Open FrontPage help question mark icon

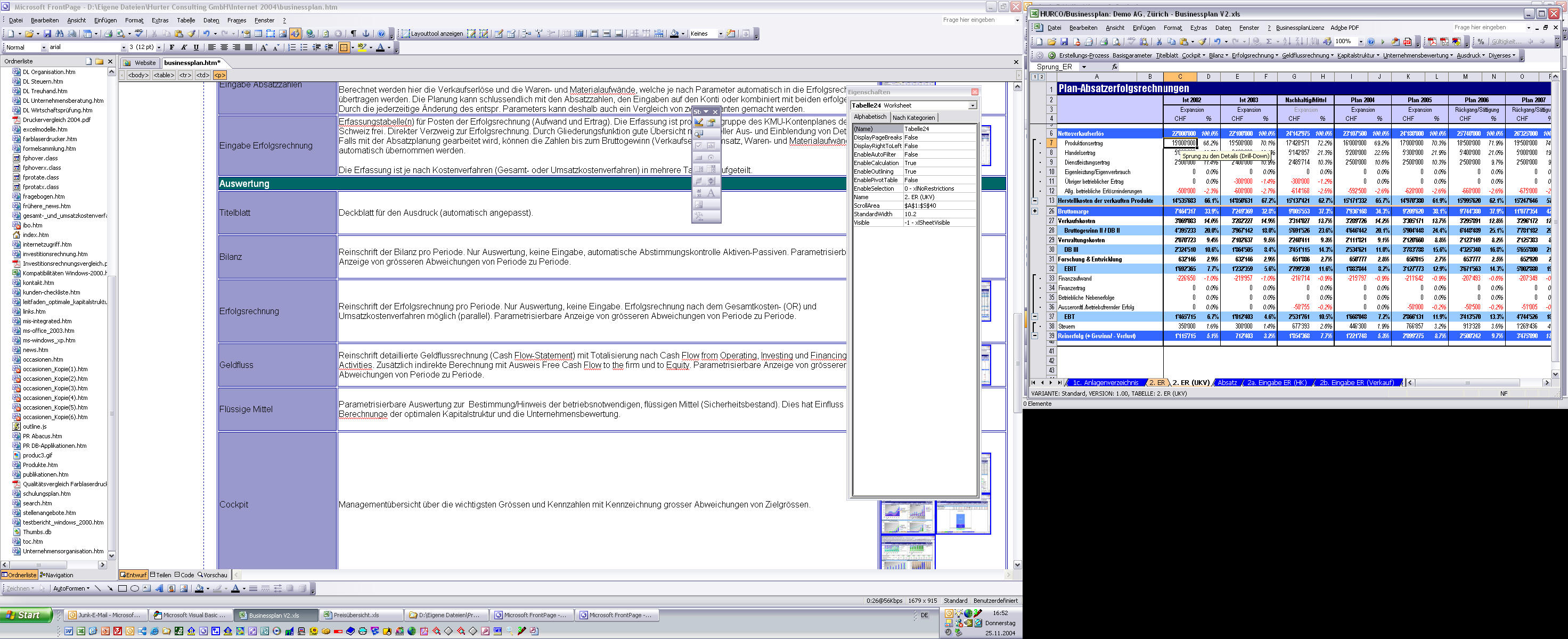point(381,34)
